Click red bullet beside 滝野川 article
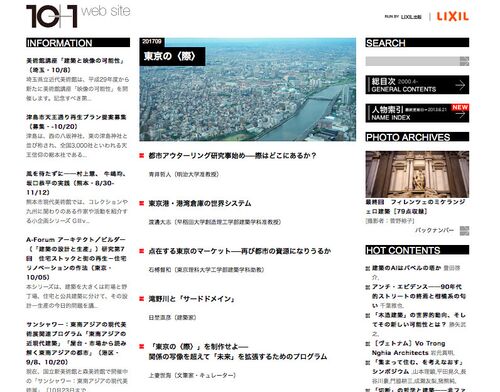The height and width of the screenshot is (392, 500). [142, 299]
